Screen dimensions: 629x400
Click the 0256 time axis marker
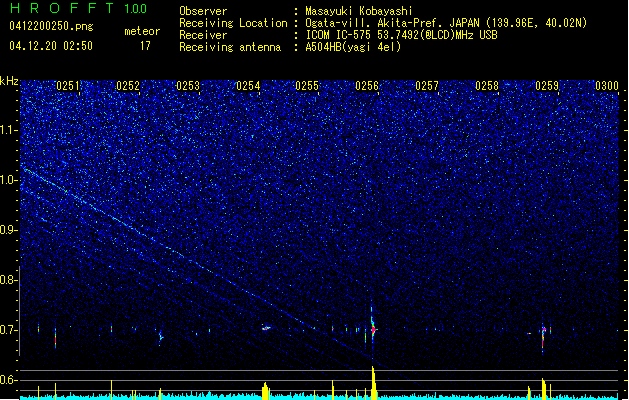tap(367, 85)
